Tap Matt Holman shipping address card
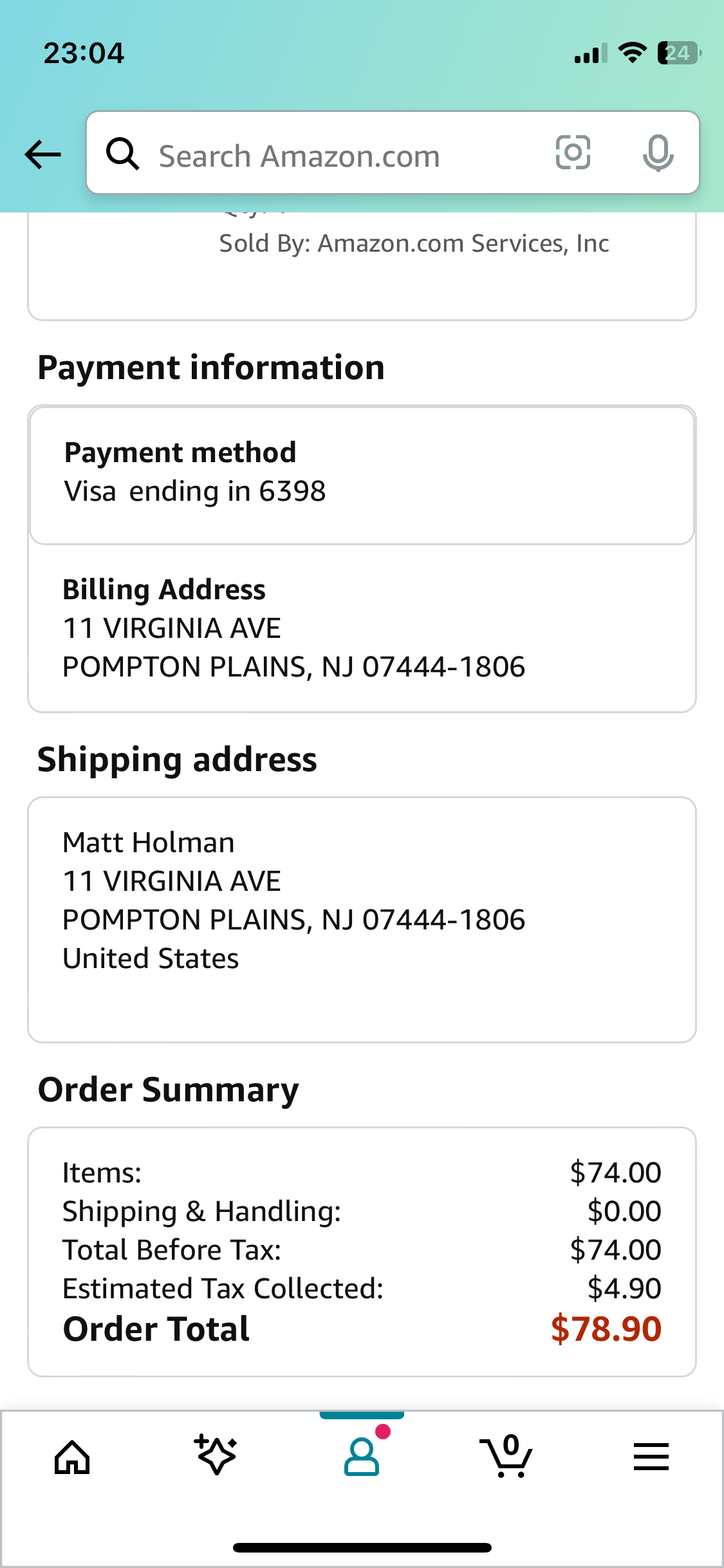Viewport: 724px width, 1568px height. (362, 920)
